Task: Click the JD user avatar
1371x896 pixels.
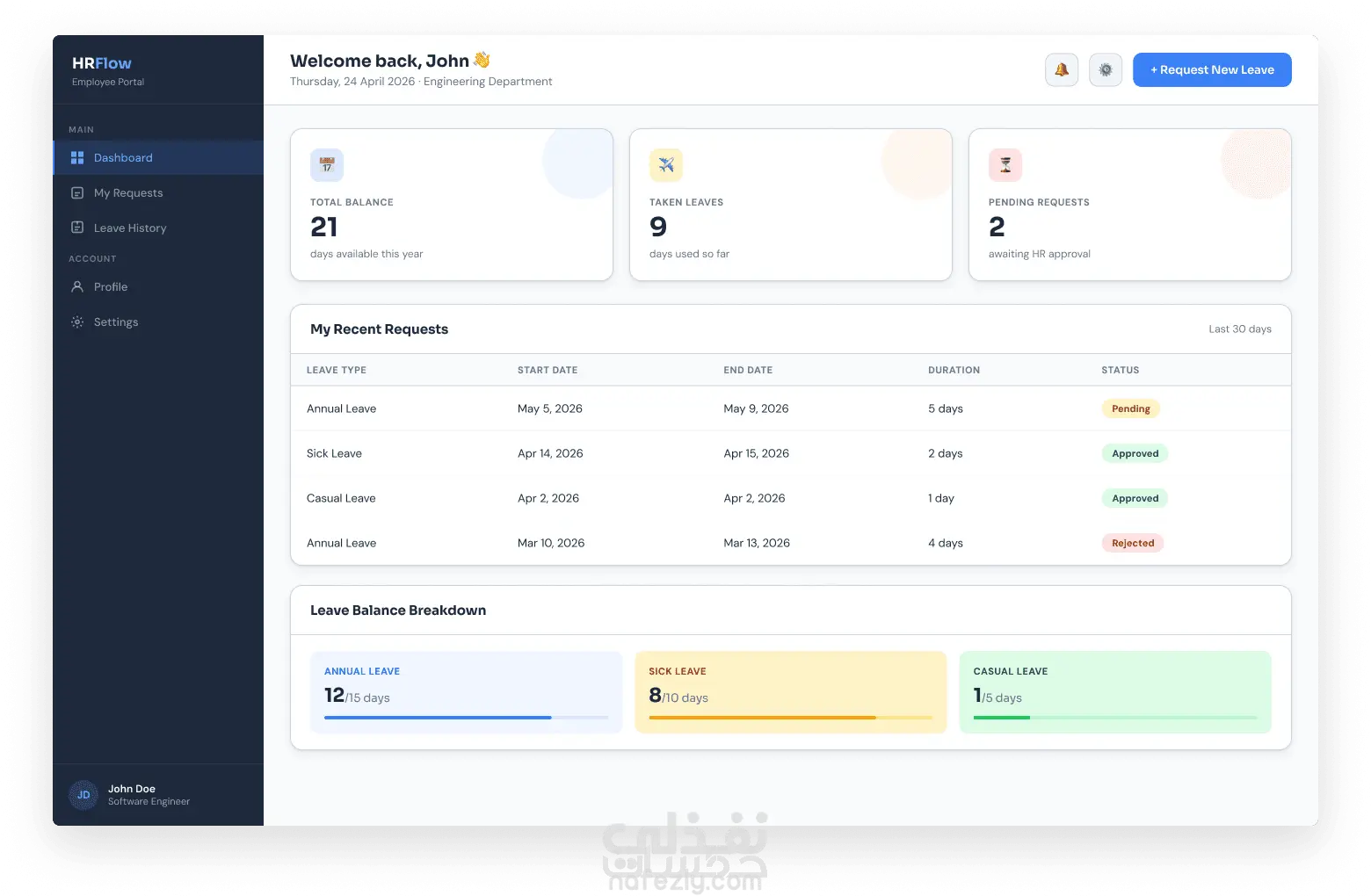Action: tap(83, 795)
